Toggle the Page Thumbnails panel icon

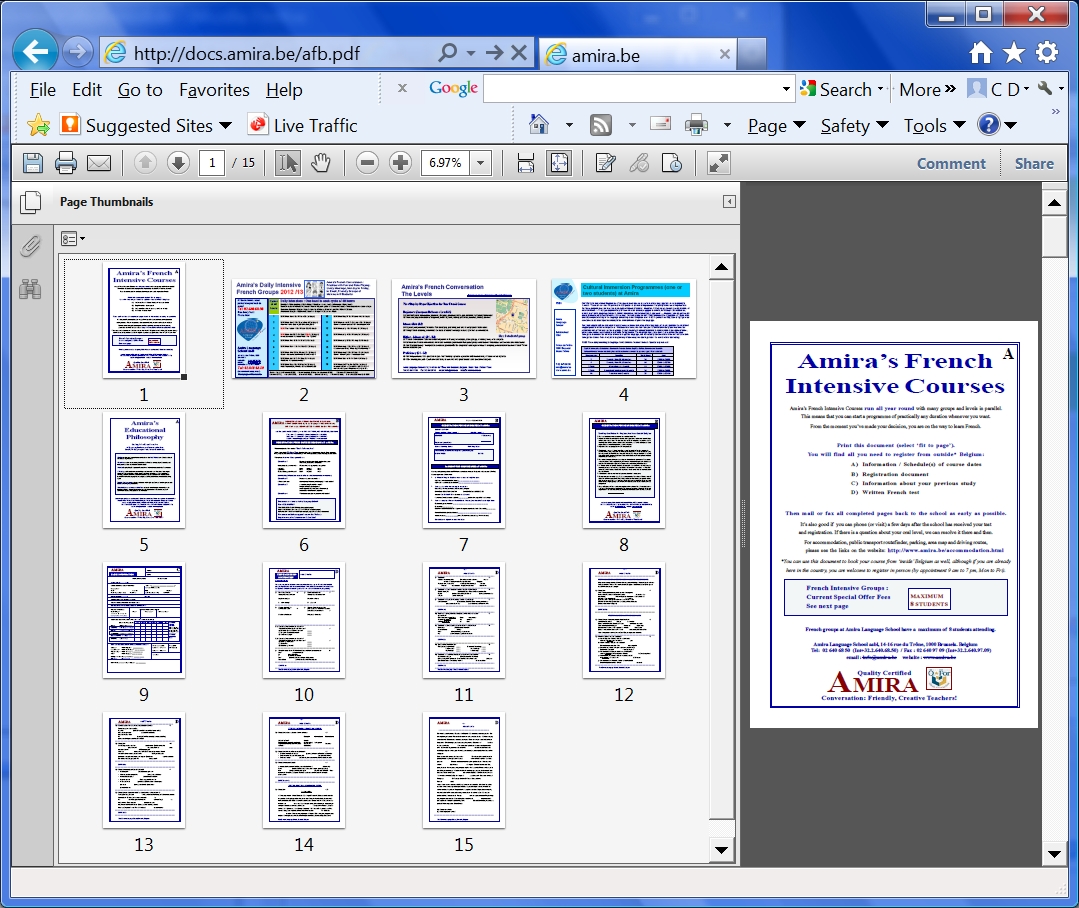(x=31, y=202)
